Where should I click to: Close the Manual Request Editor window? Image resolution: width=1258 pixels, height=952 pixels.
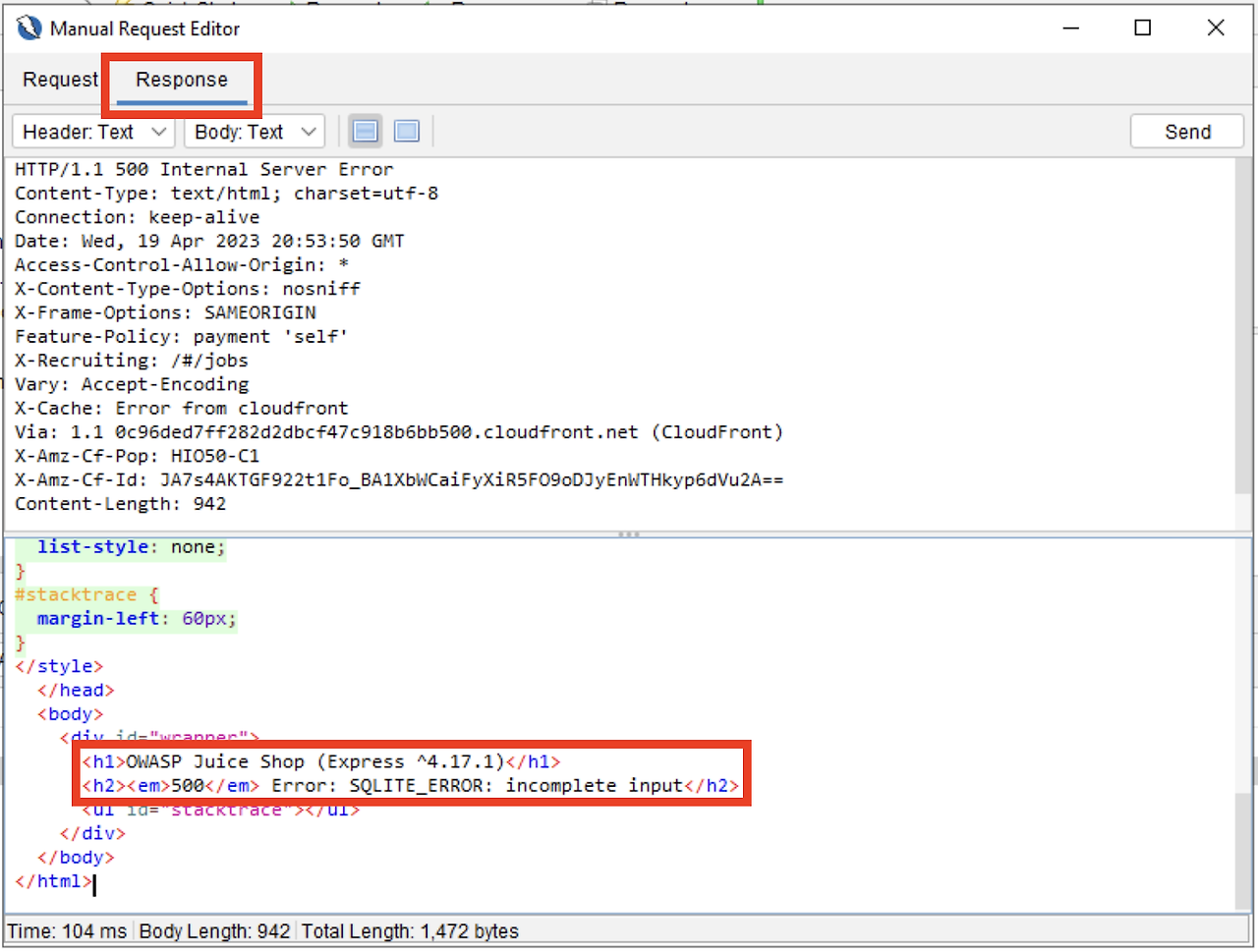point(1216,28)
